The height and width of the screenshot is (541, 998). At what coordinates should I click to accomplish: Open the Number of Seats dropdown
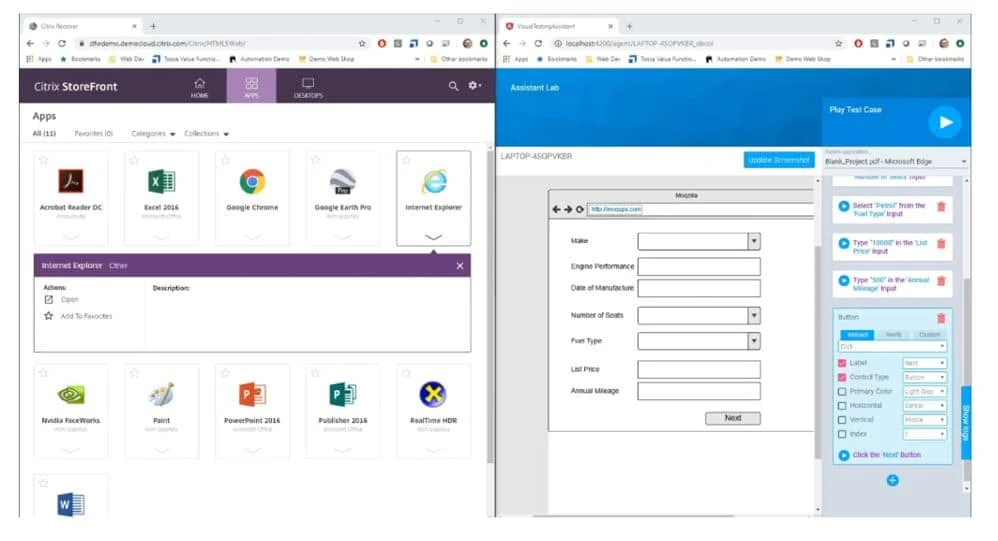click(754, 316)
